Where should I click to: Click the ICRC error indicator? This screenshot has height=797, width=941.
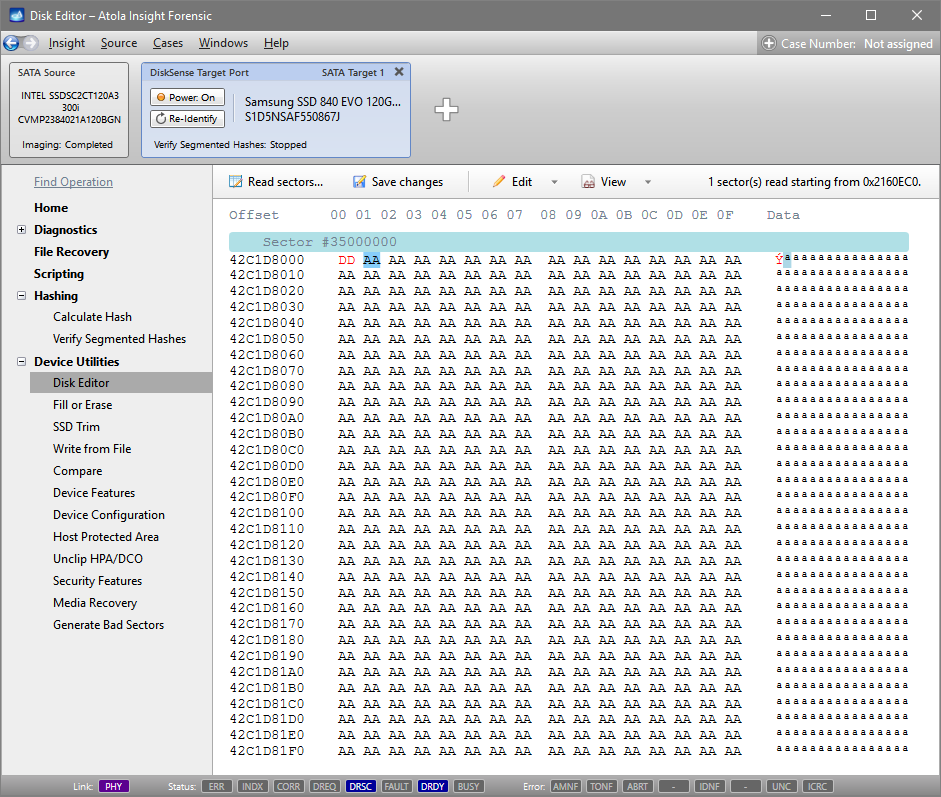pos(817,786)
